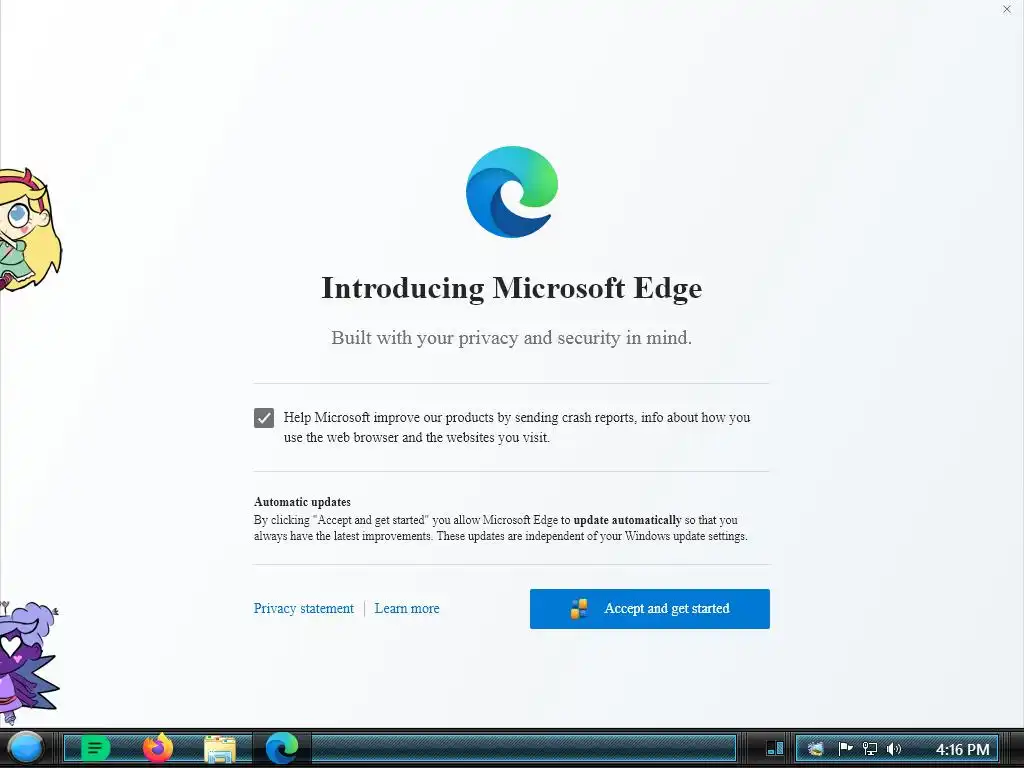The image size is (1024, 768).
Task: Click the show desktop tray icon
Action: [775, 748]
